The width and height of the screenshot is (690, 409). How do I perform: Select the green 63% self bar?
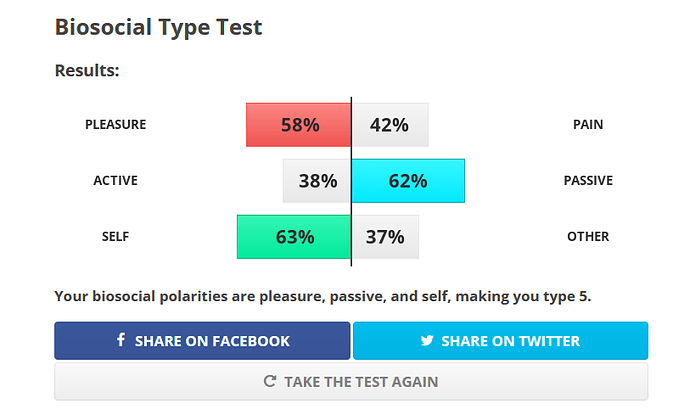294,237
